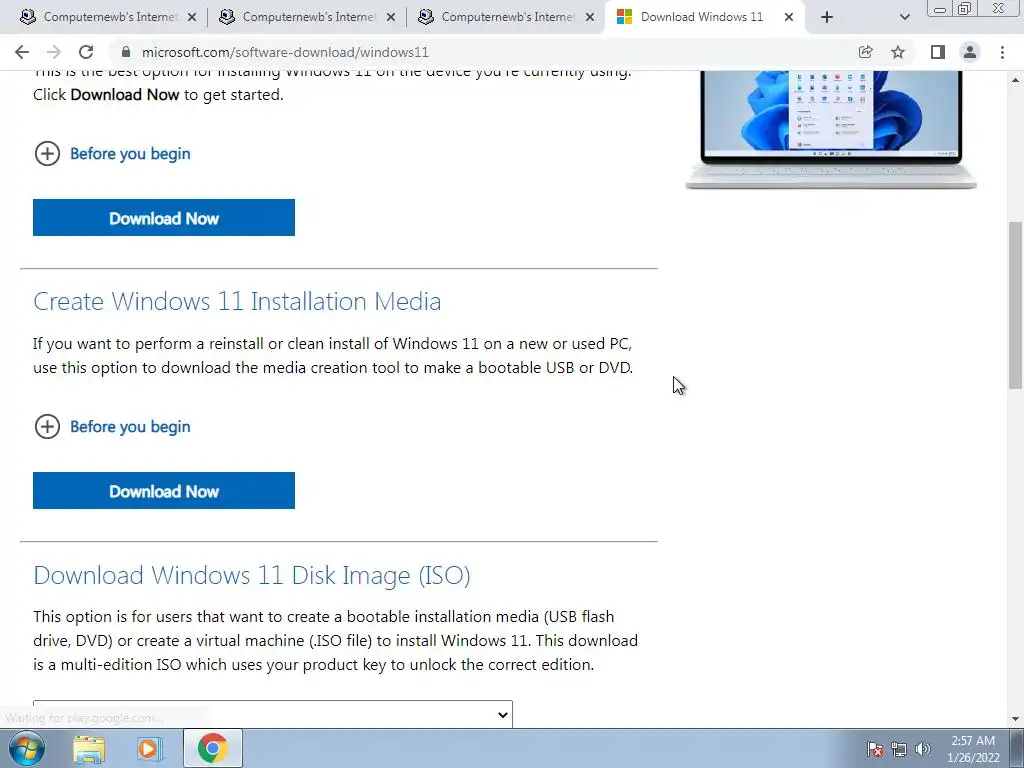This screenshot has height=768, width=1024.
Task: Restore down the Chrome window
Action: [x=965, y=8]
